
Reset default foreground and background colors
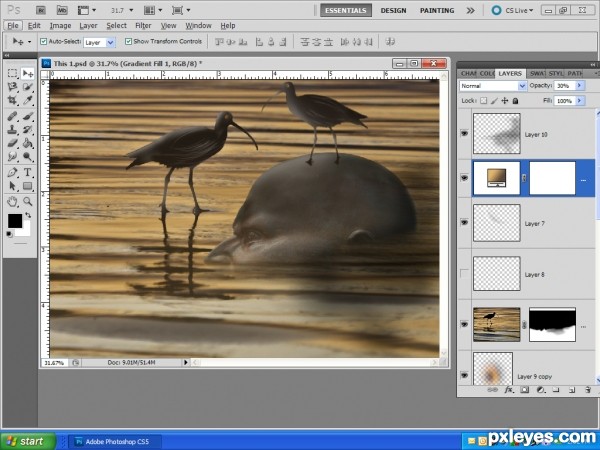point(9,234)
